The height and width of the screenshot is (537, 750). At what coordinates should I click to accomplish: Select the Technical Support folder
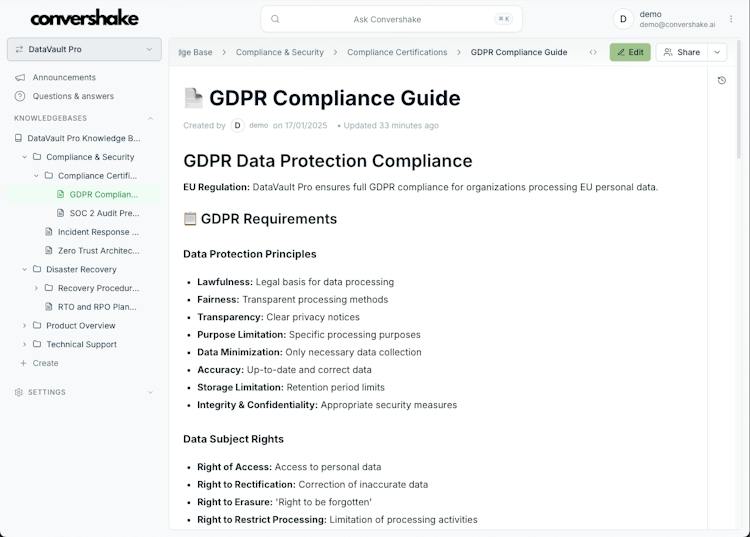click(81, 344)
